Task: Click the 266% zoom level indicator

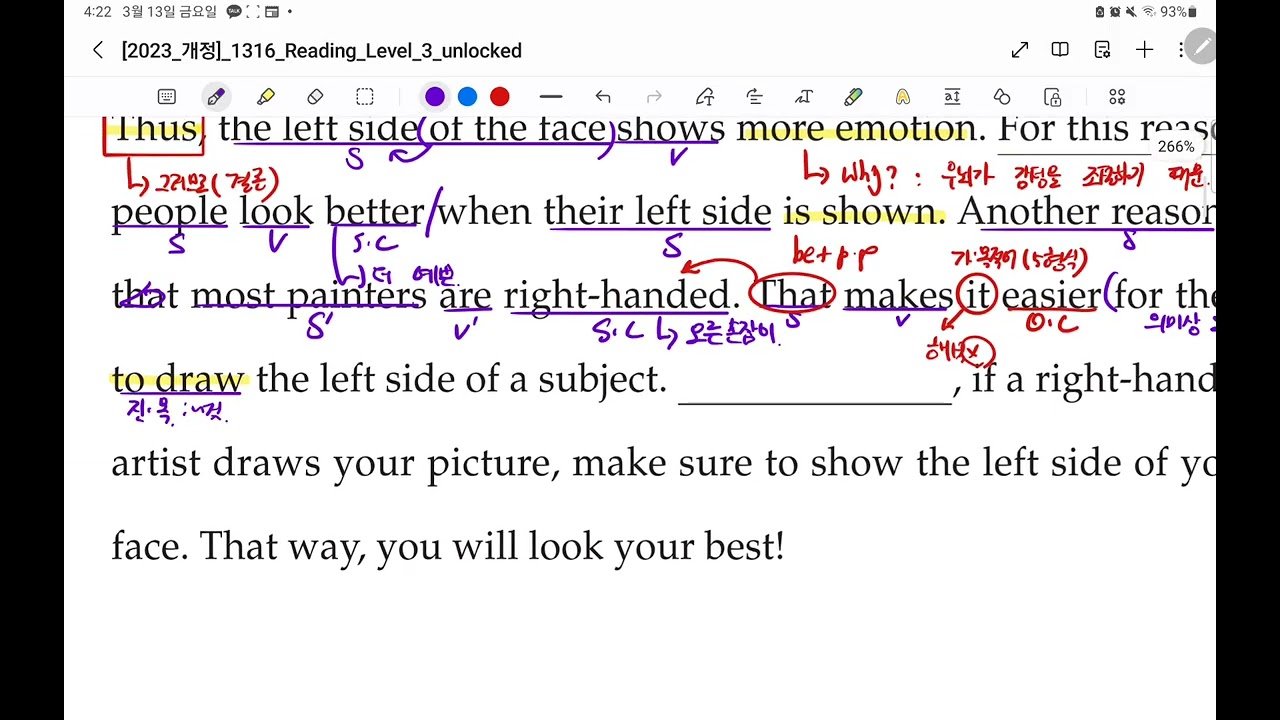Action: 1175,146
